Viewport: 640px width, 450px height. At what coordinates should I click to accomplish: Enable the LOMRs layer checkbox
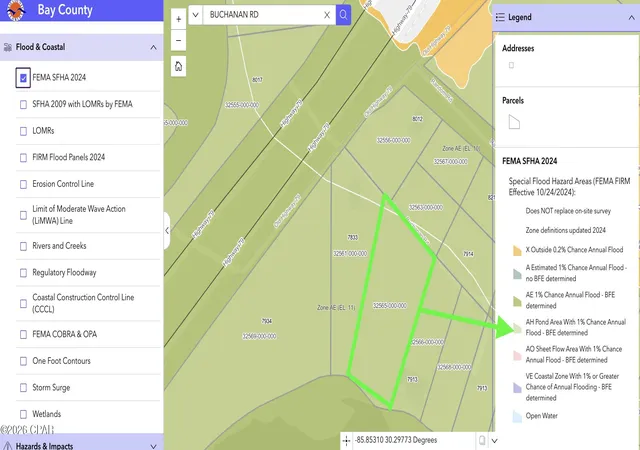tap(23, 131)
